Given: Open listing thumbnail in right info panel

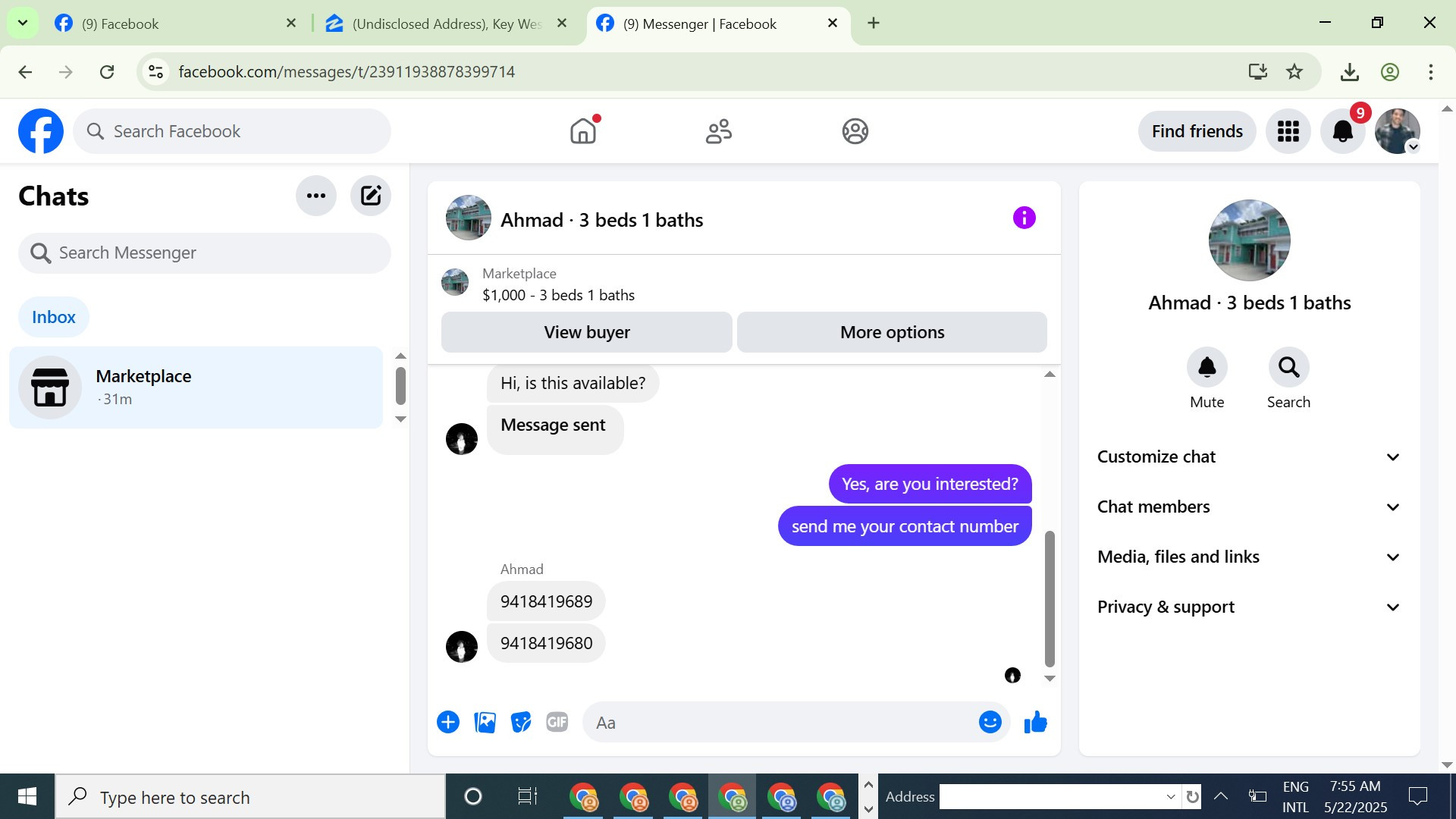Looking at the screenshot, I should (x=1250, y=240).
